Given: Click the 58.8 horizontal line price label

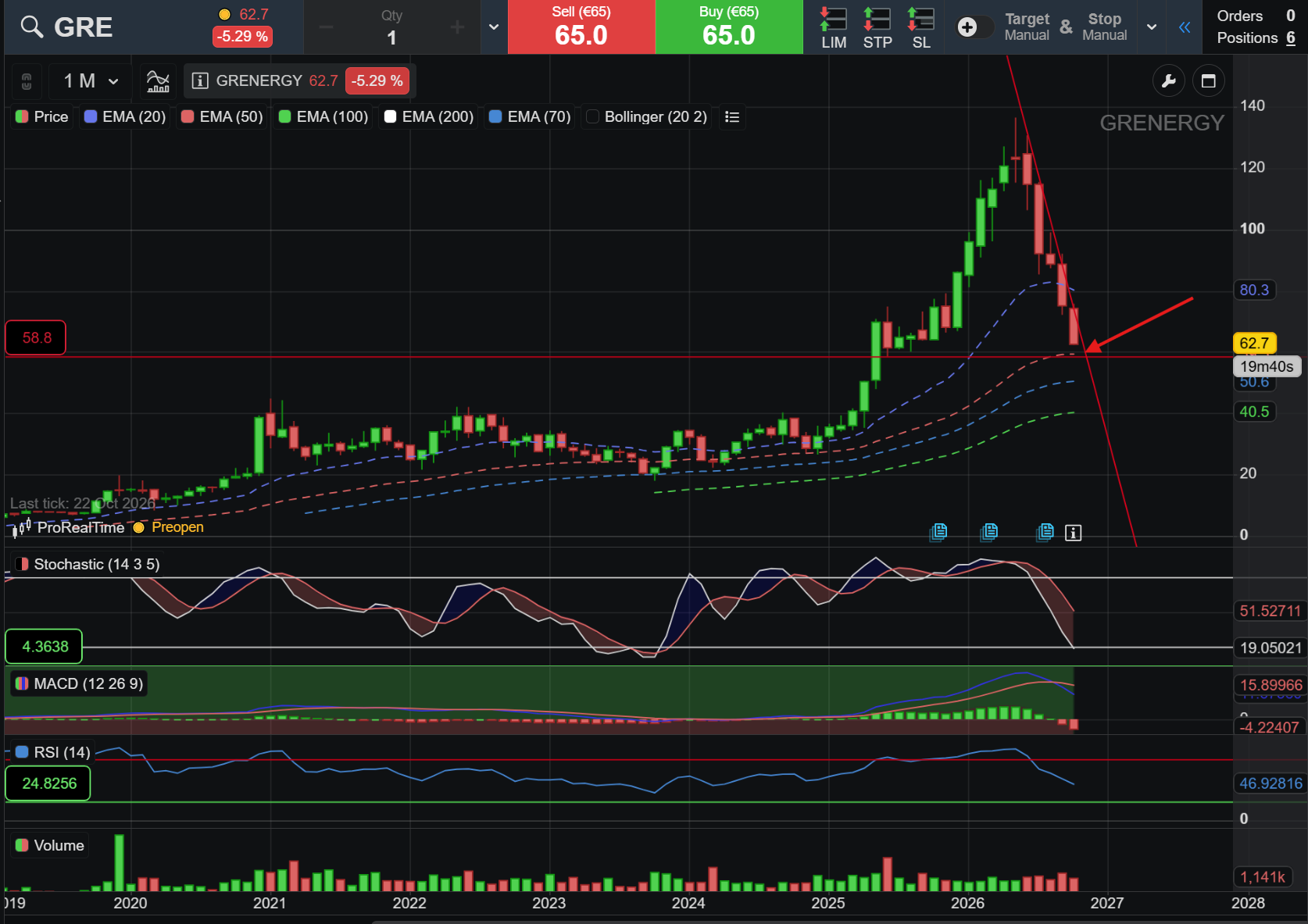Looking at the screenshot, I should (36, 338).
